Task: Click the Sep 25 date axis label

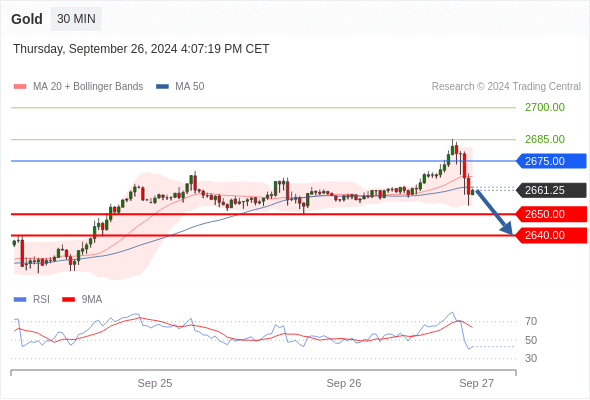Action: point(155,383)
